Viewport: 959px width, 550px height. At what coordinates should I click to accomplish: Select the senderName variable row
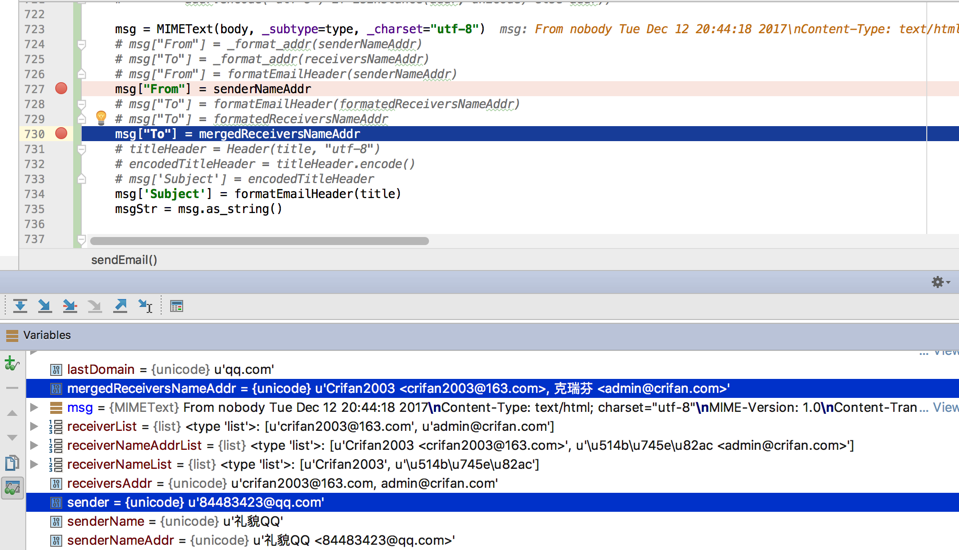click(492, 521)
